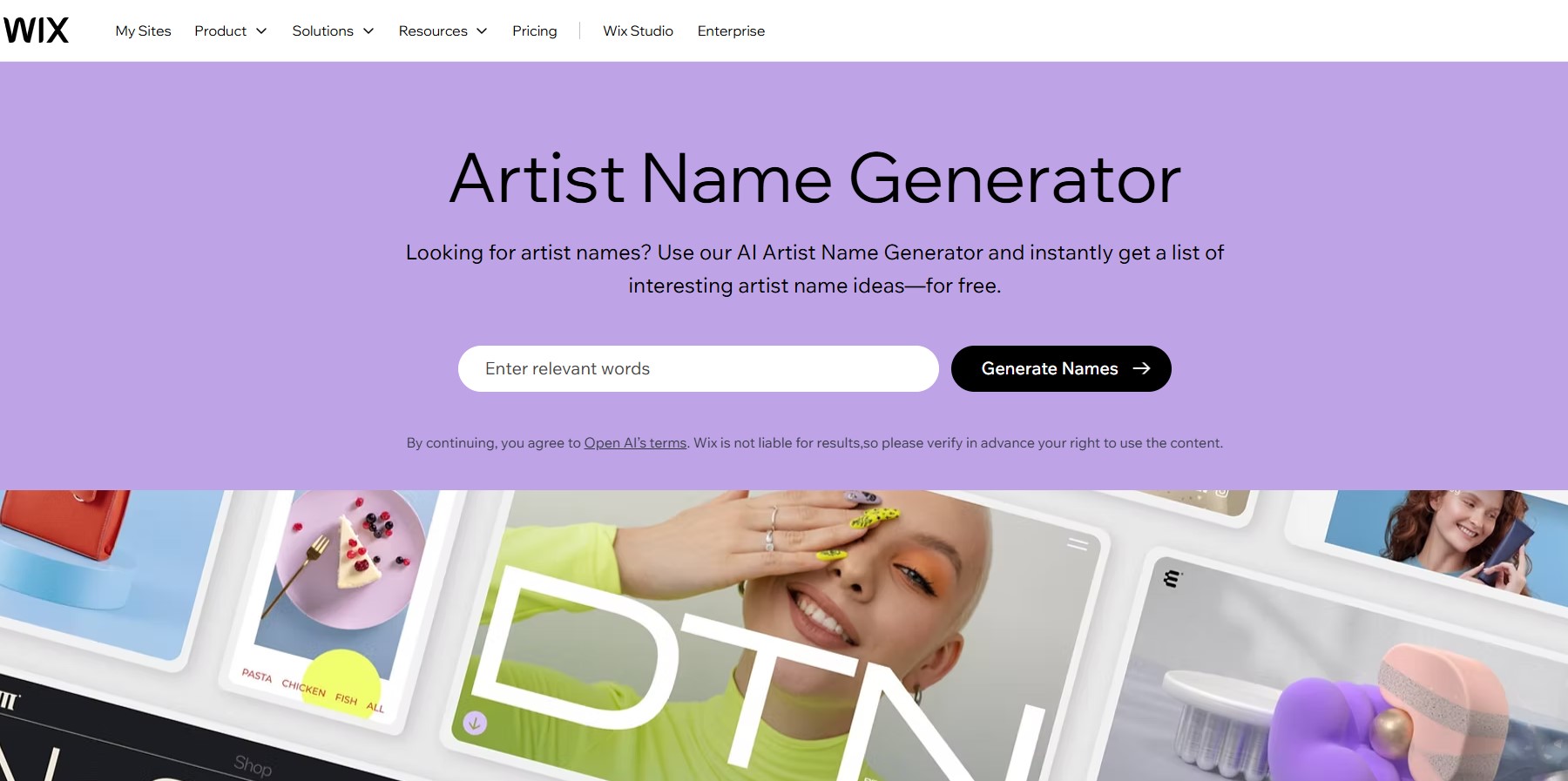Select the cake dessert template thumbnail

click(344, 601)
